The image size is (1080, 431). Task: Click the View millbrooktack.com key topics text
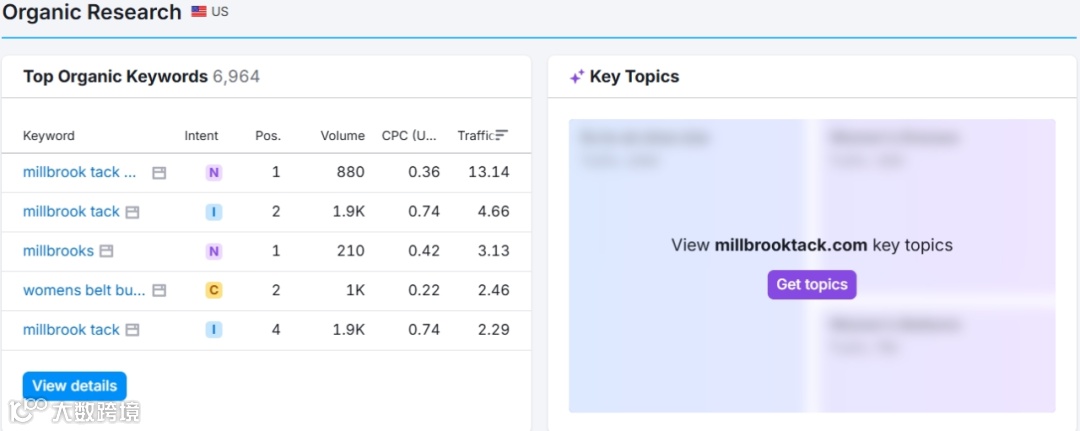(x=812, y=245)
